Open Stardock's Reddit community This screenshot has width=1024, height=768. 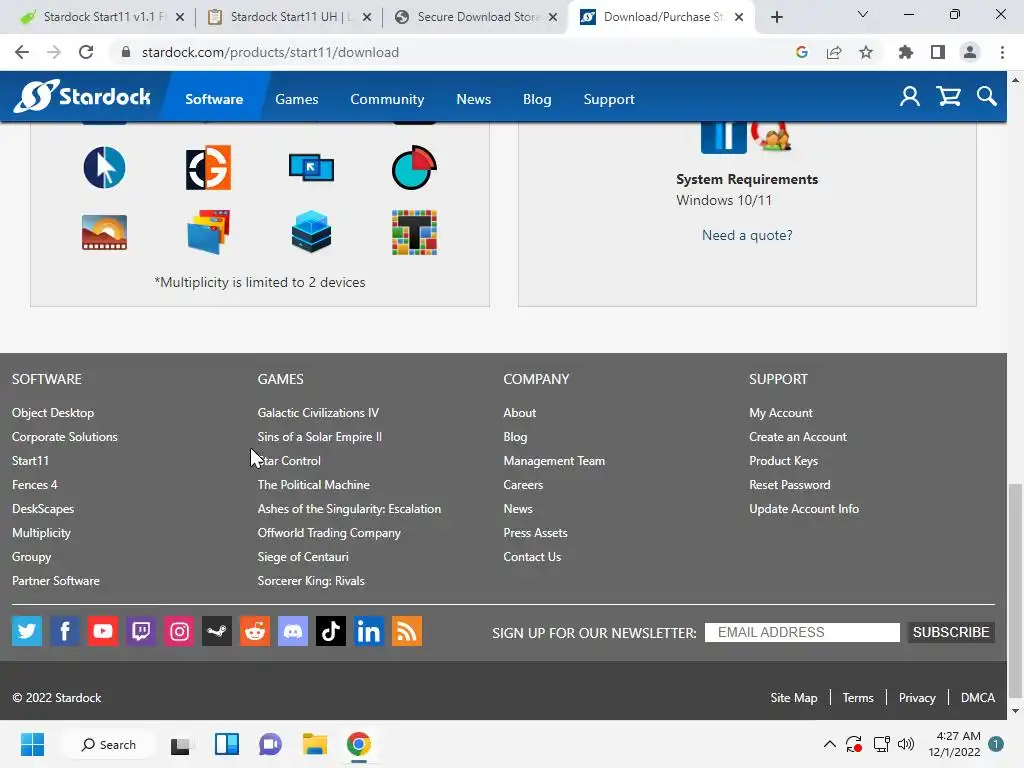[x=255, y=631]
